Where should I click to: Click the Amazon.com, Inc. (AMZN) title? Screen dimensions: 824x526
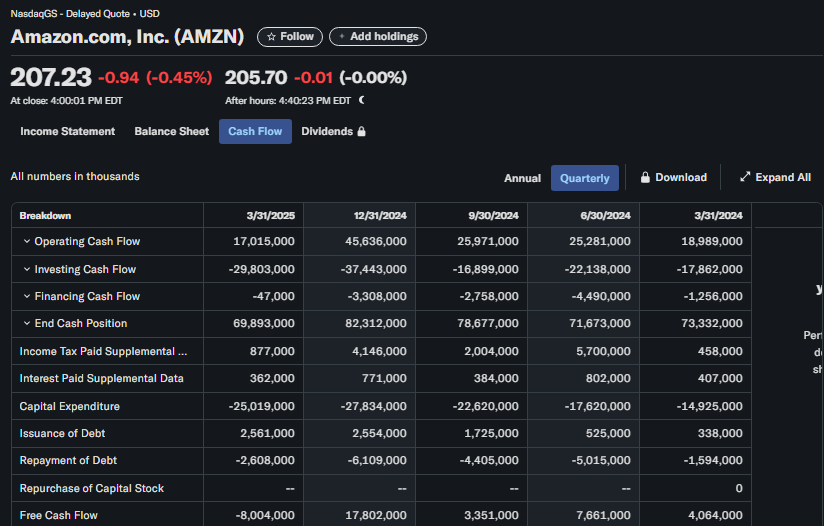tap(127, 37)
